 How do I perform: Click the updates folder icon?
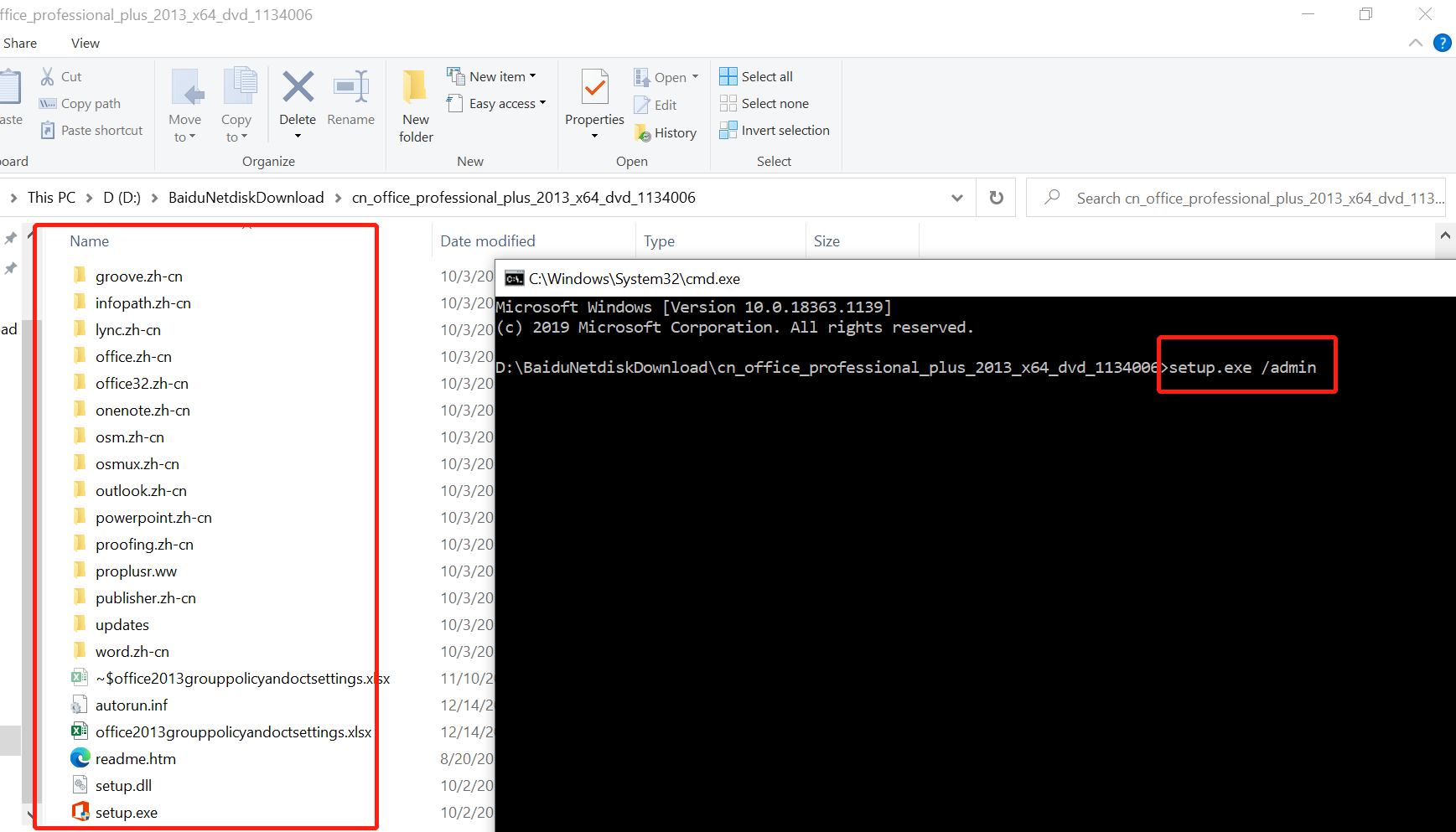[x=80, y=623]
